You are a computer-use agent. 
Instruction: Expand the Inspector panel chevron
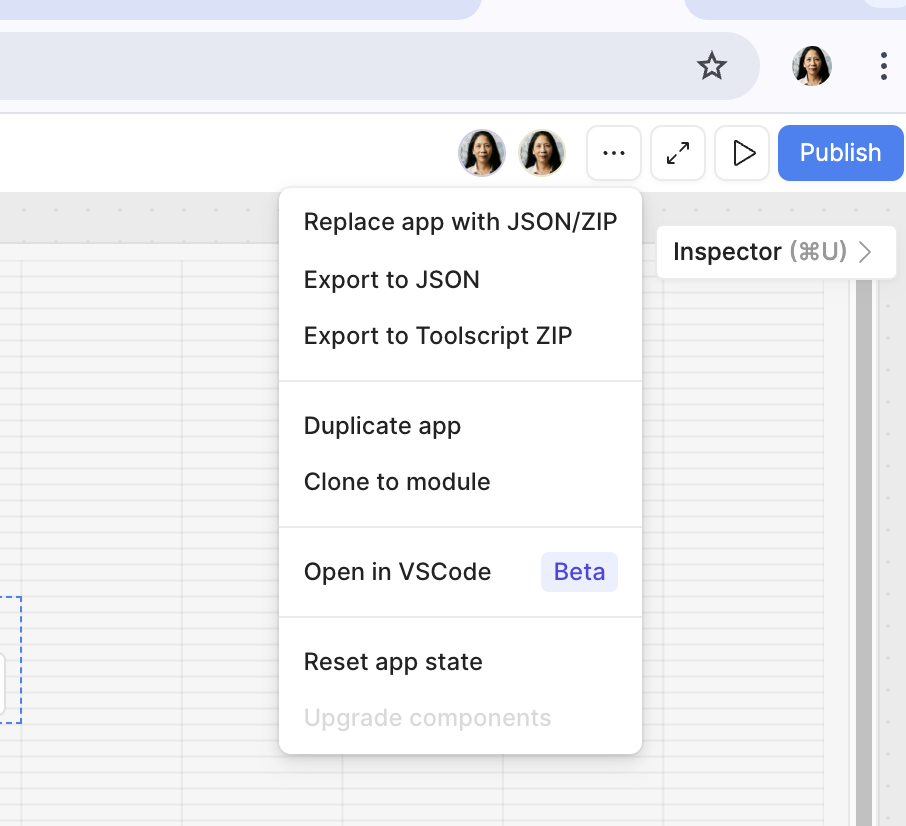[x=865, y=252]
